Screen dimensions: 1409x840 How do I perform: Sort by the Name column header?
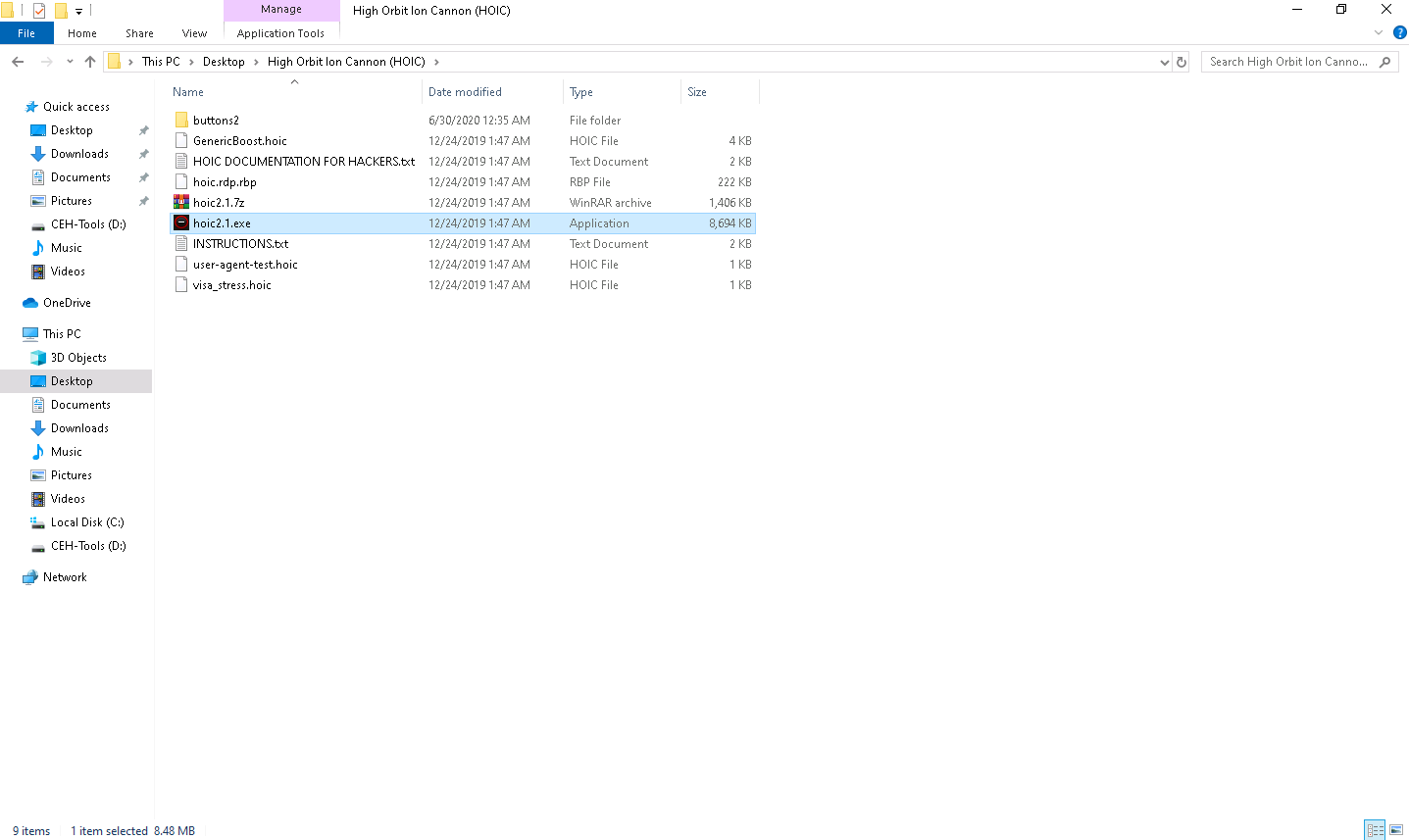click(188, 92)
